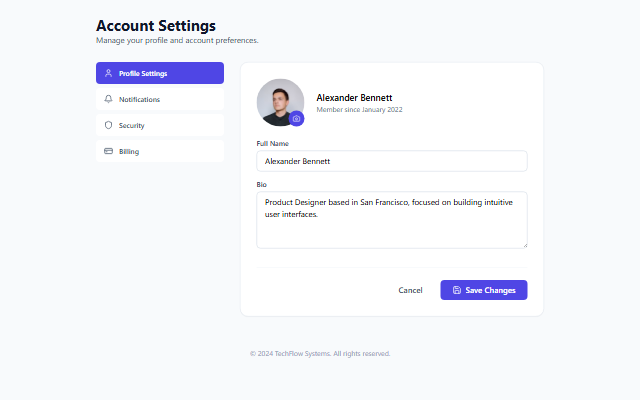Click the 'Member since January 2022' text
640x400 pixels.
[x=359, y=109]
